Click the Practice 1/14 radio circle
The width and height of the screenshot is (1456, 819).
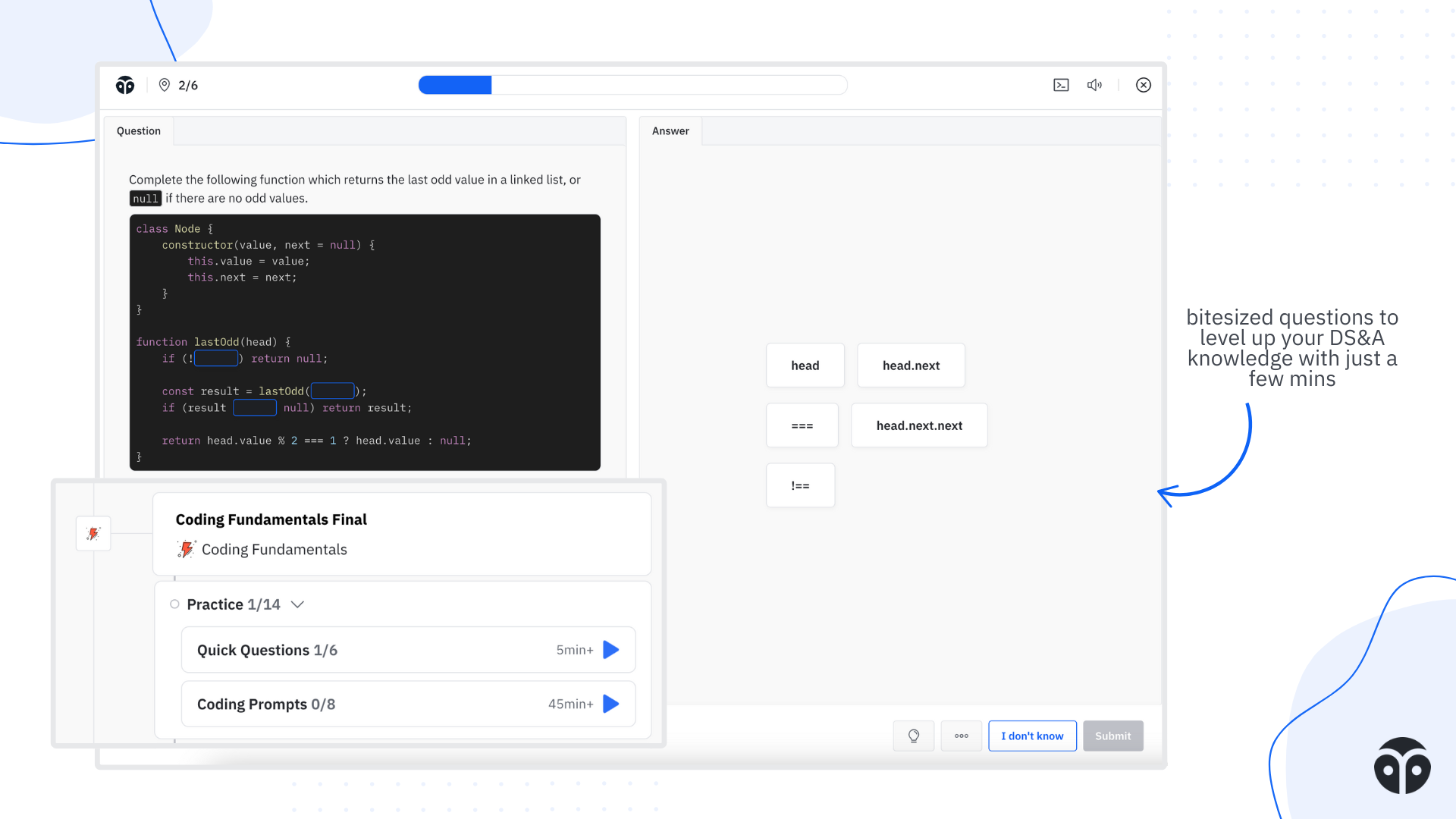point(174,604)
